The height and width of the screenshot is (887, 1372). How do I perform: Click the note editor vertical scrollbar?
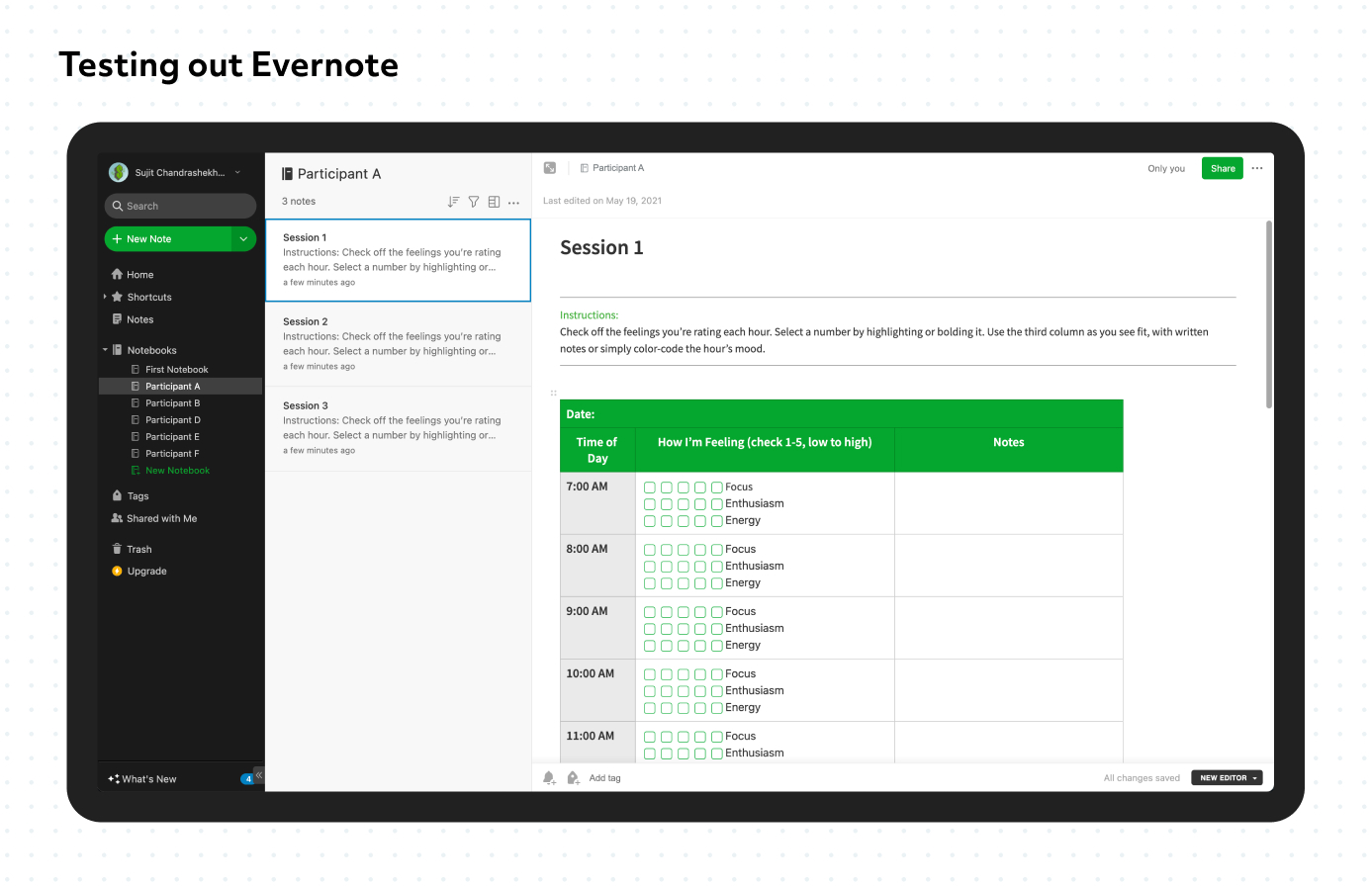point(1268,314)
